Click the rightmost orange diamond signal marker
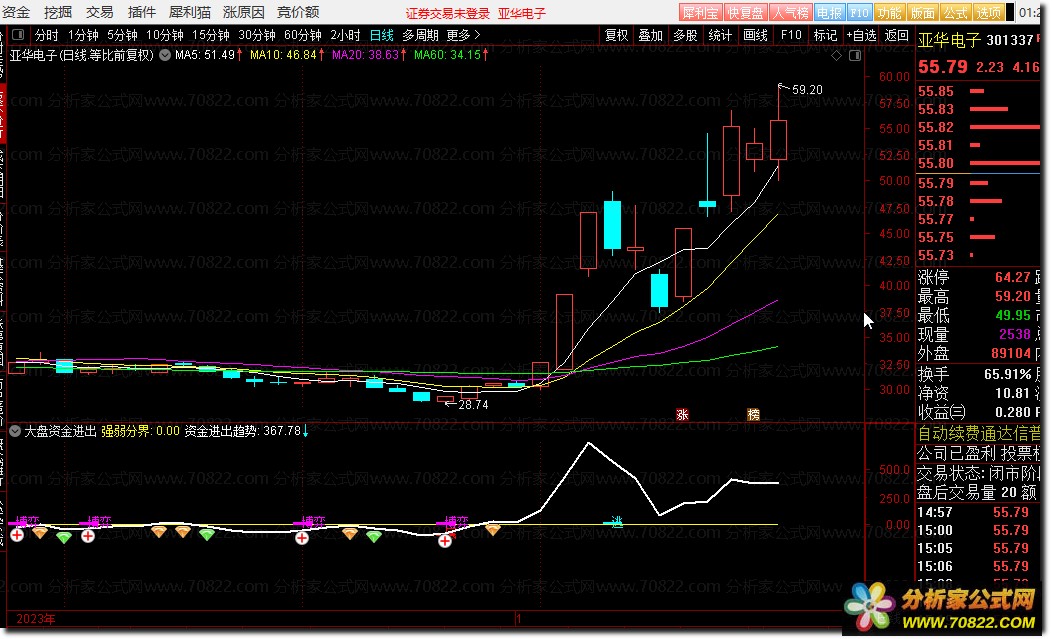The width and height of the screenshot is (1052, 639). (x=493, y=530)
